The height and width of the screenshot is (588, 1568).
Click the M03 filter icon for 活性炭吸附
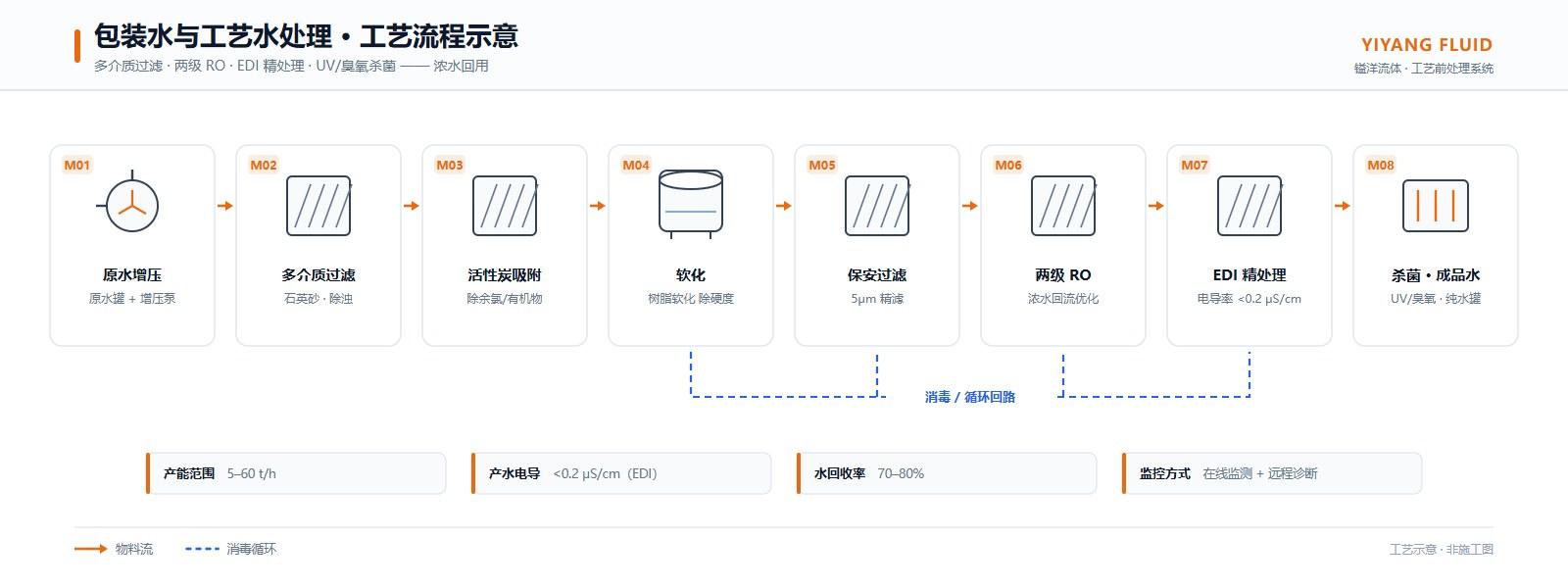505,206
